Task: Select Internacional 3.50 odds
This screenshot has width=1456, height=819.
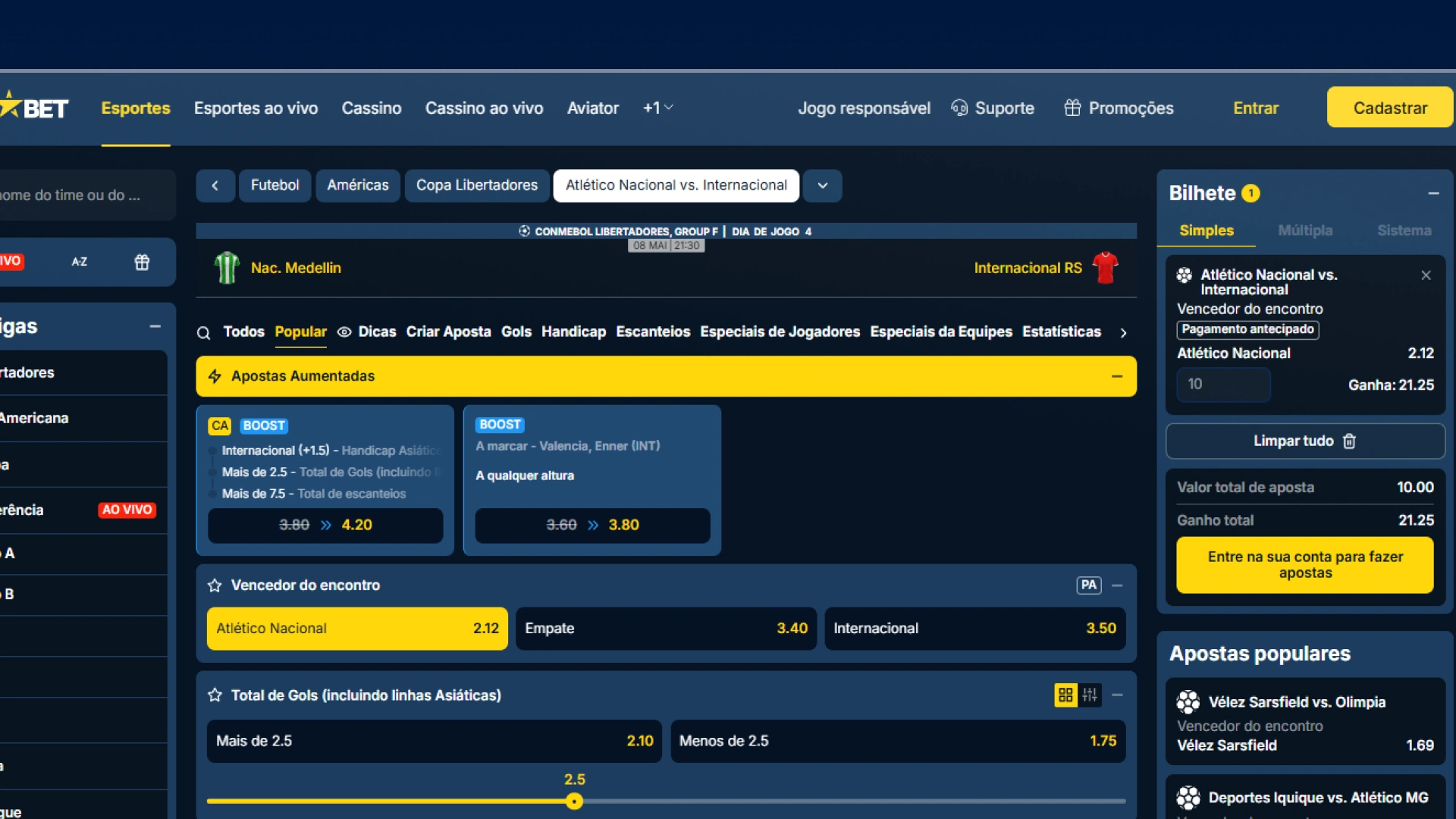Action: coord(975,629)
